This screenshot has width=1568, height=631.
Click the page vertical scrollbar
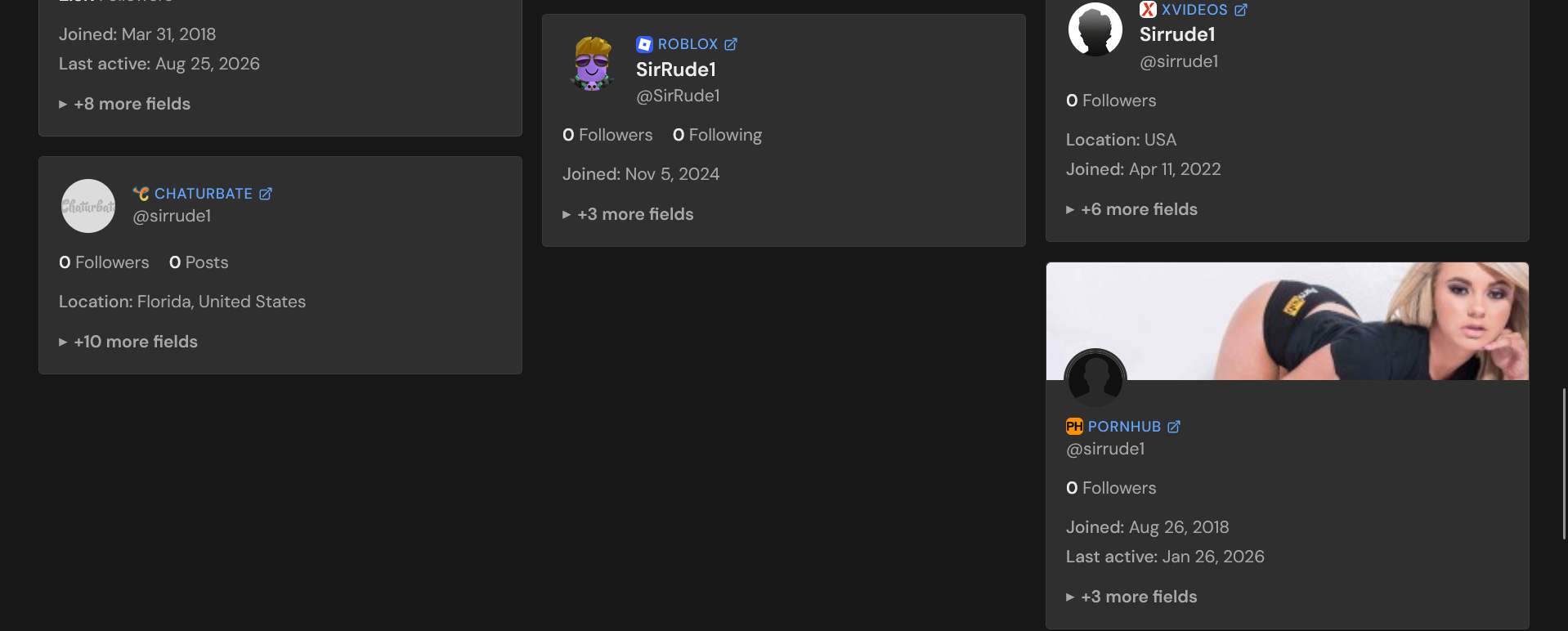pos(1564,463)
